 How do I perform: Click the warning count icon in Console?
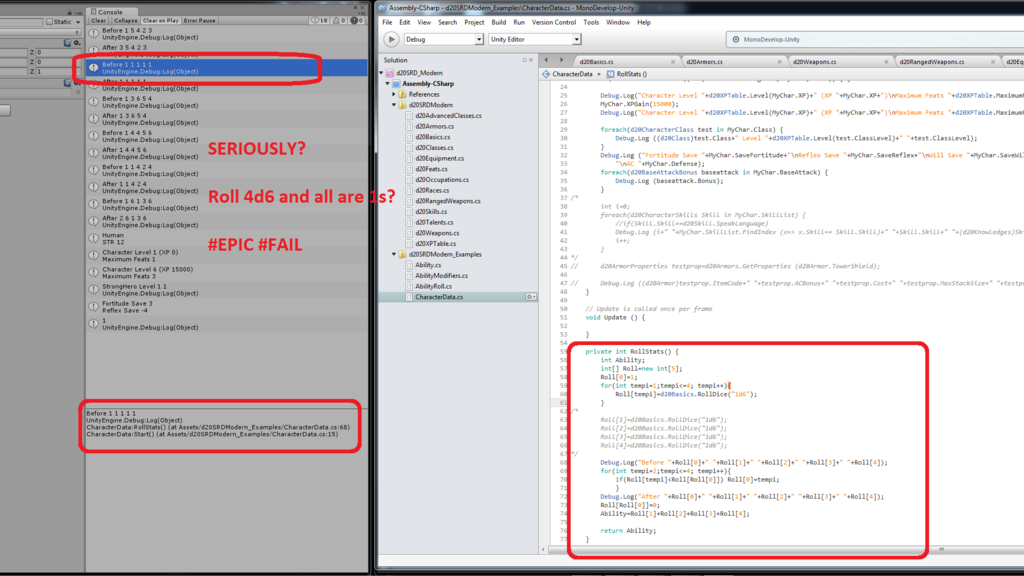coord(336,21)
